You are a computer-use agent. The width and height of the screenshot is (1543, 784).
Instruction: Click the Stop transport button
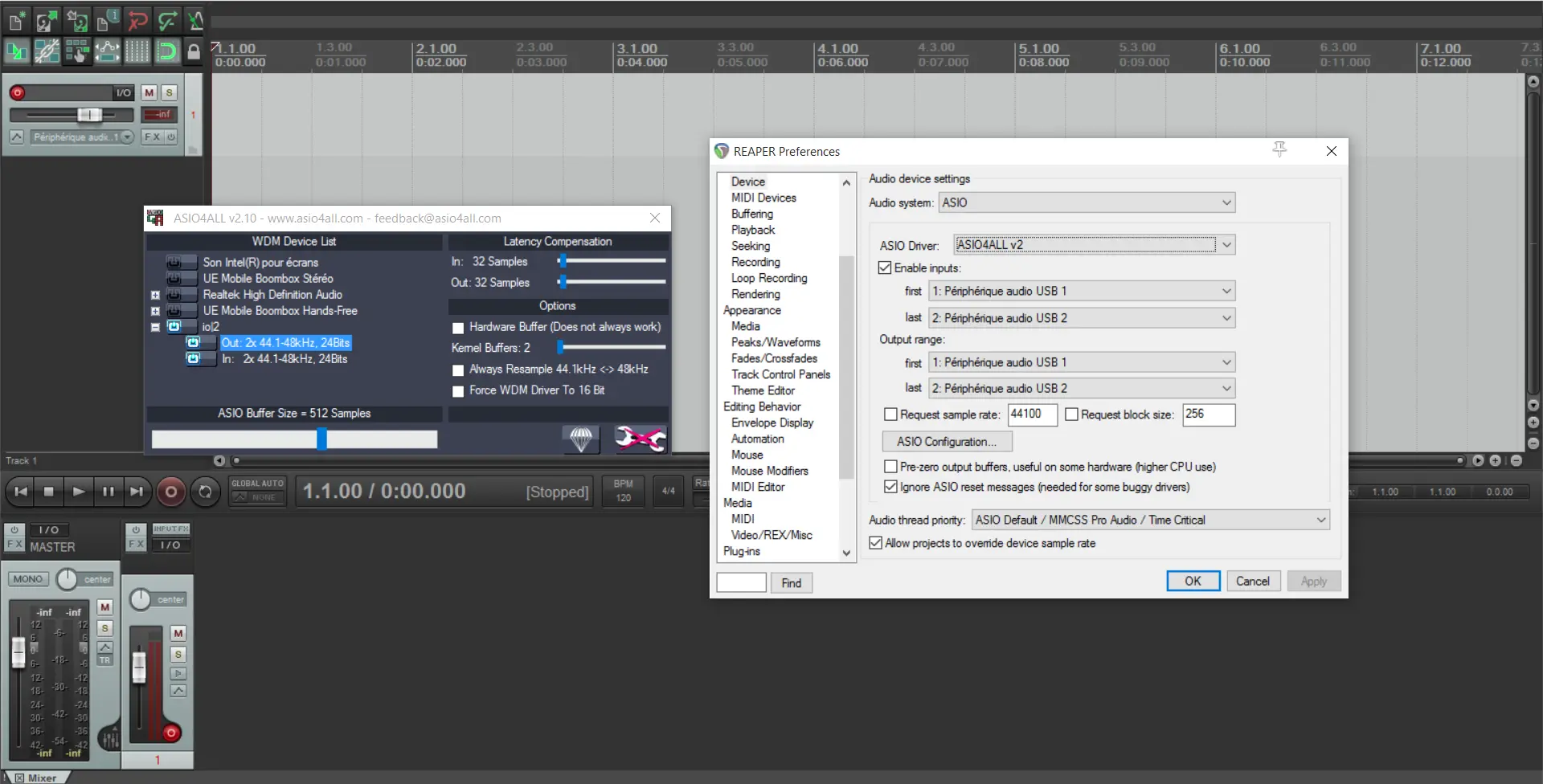click(x=49, y=492)
